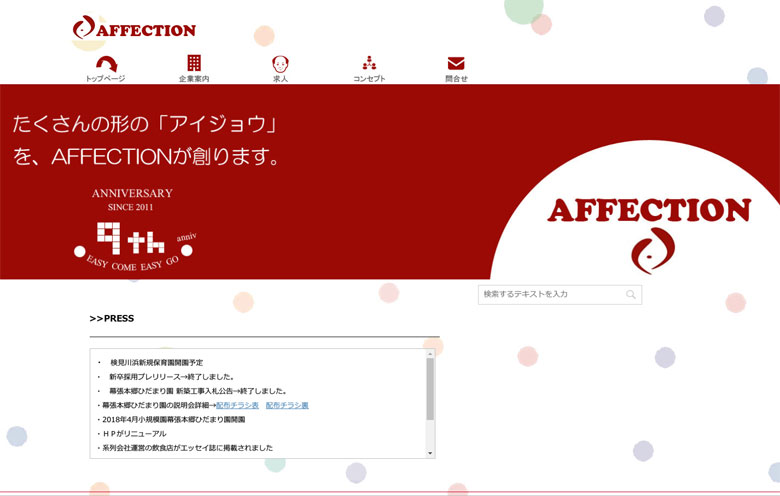Open the トップページ menu label
Image resolution: width=780 pixels, height=496 pixels.
[105, 78]
